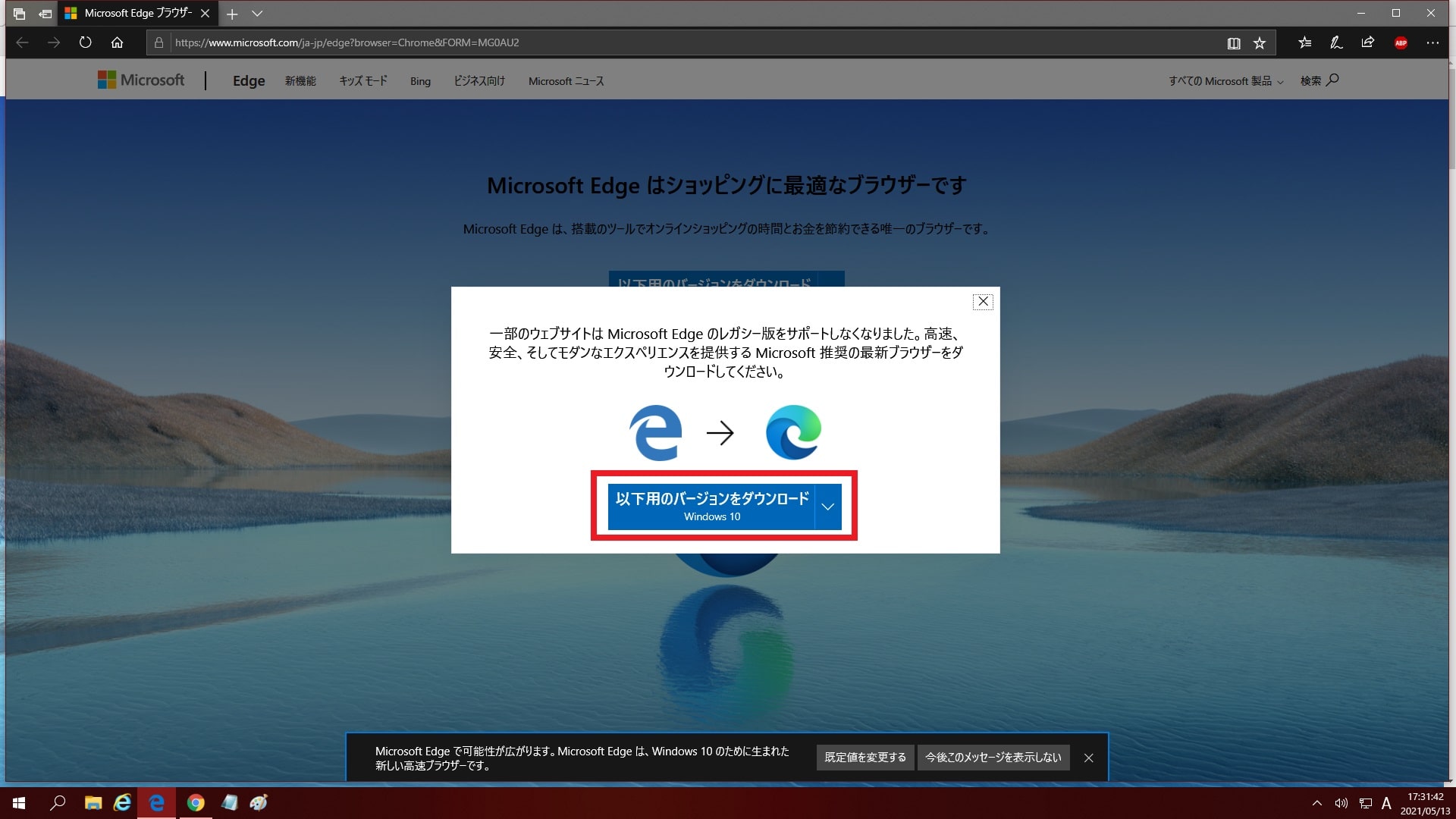The width and height of the screenshot is (1456, 819).
Task: Click the tabs you've set aside icon
Action: click(19, 14)
